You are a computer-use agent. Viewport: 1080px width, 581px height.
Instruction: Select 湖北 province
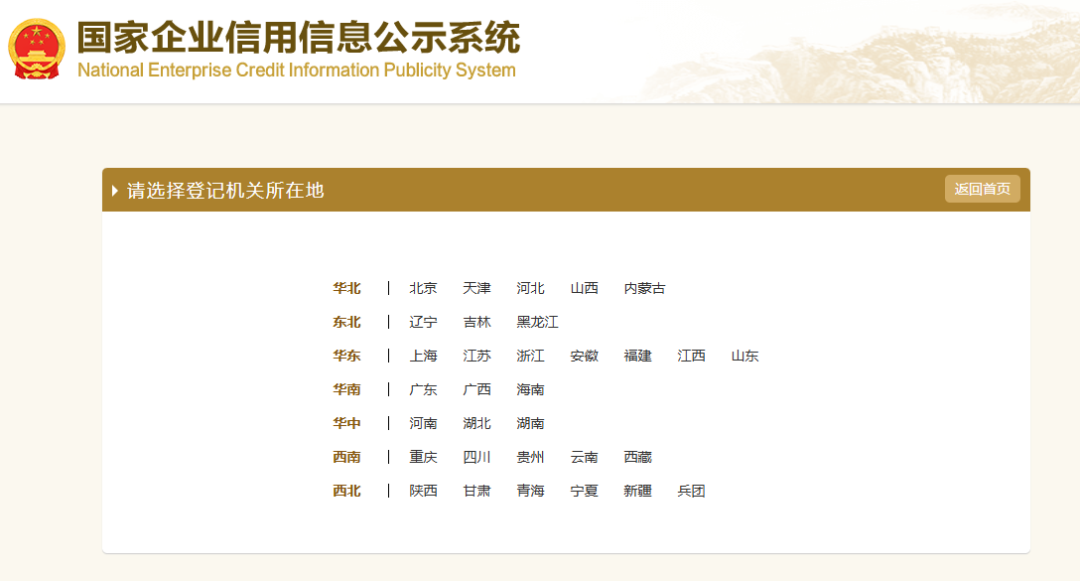click(477, 423)
